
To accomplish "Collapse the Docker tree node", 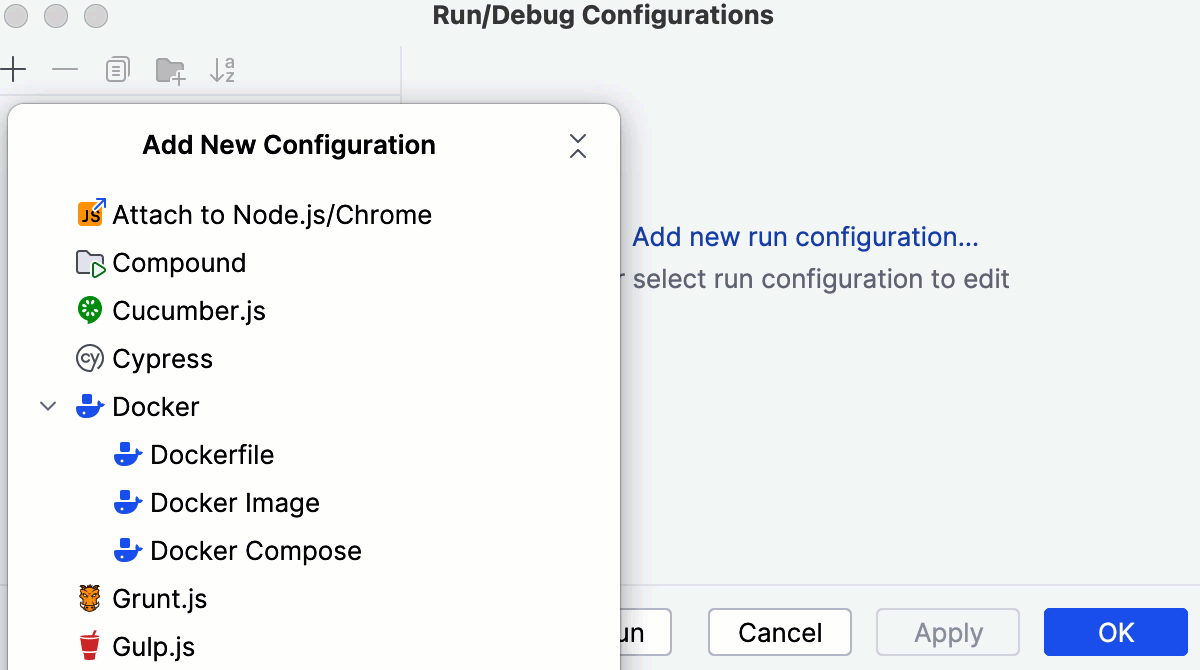I will pos(47,406).
